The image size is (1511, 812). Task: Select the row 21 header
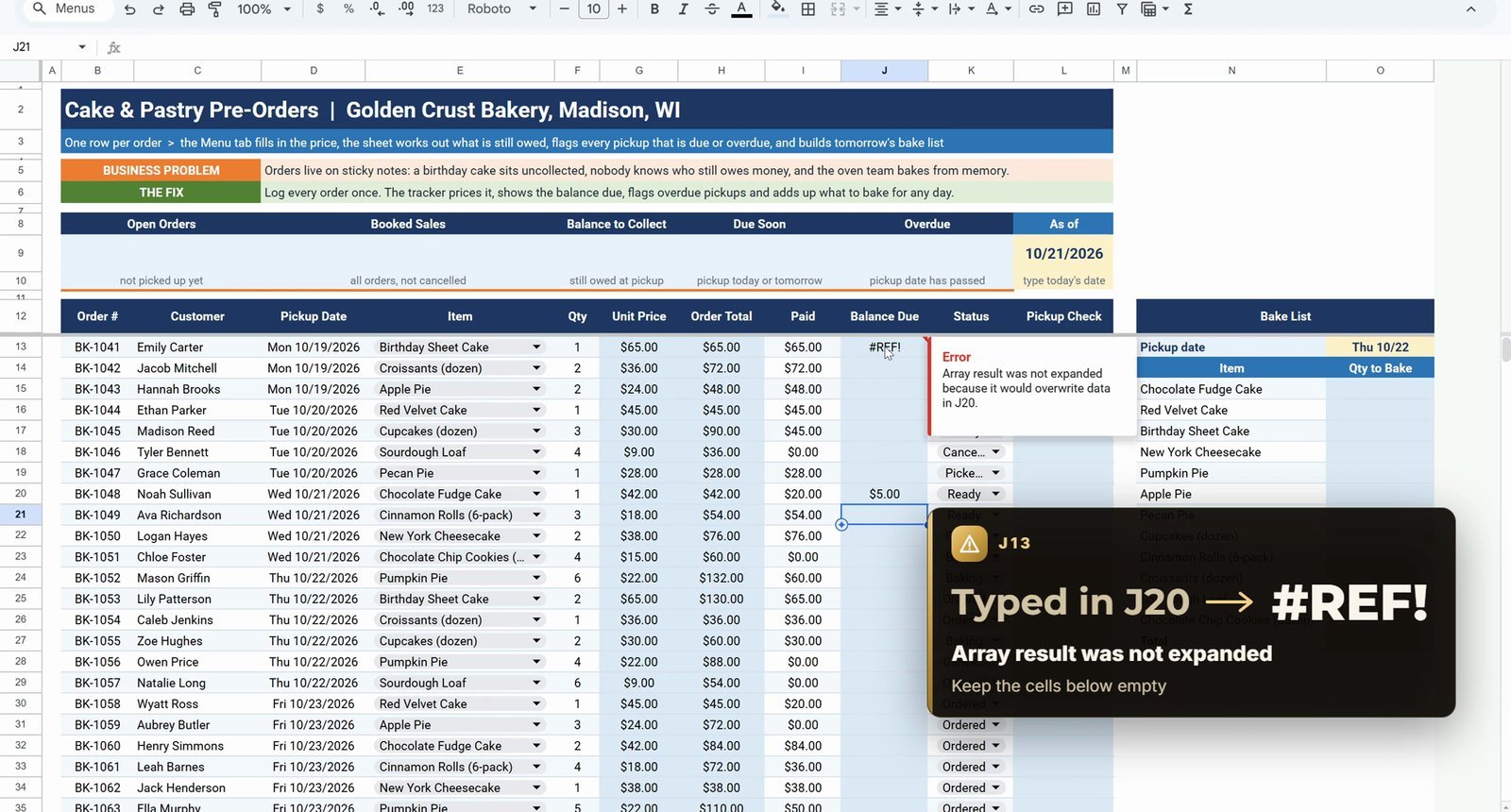[21, 515]
